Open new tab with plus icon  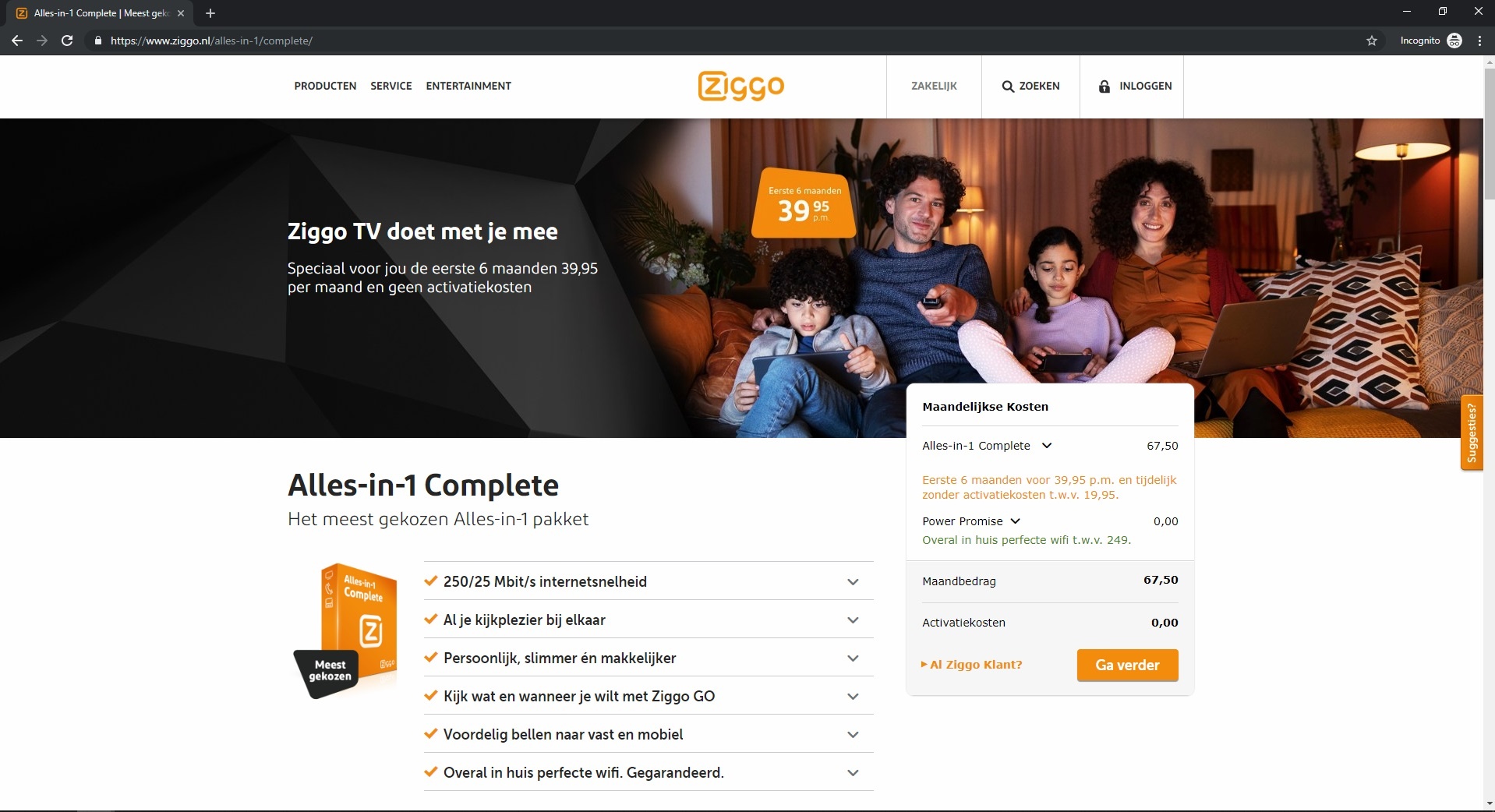pyautogui.click(x=210, y=13)
